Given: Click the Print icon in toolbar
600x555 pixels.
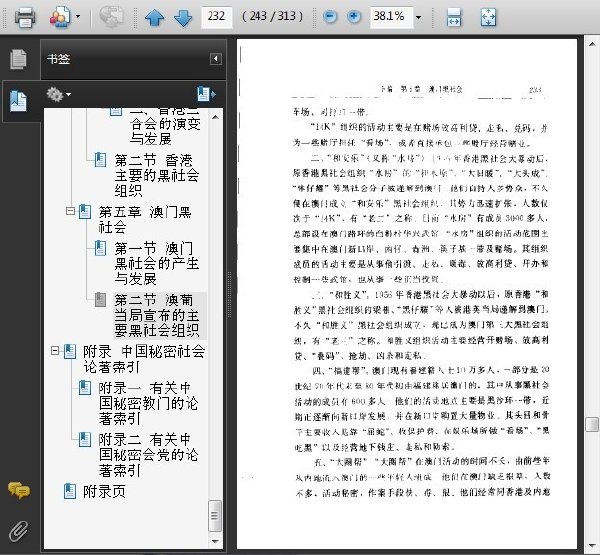Looking at the screenshot, I should click(x=25, y=17).
